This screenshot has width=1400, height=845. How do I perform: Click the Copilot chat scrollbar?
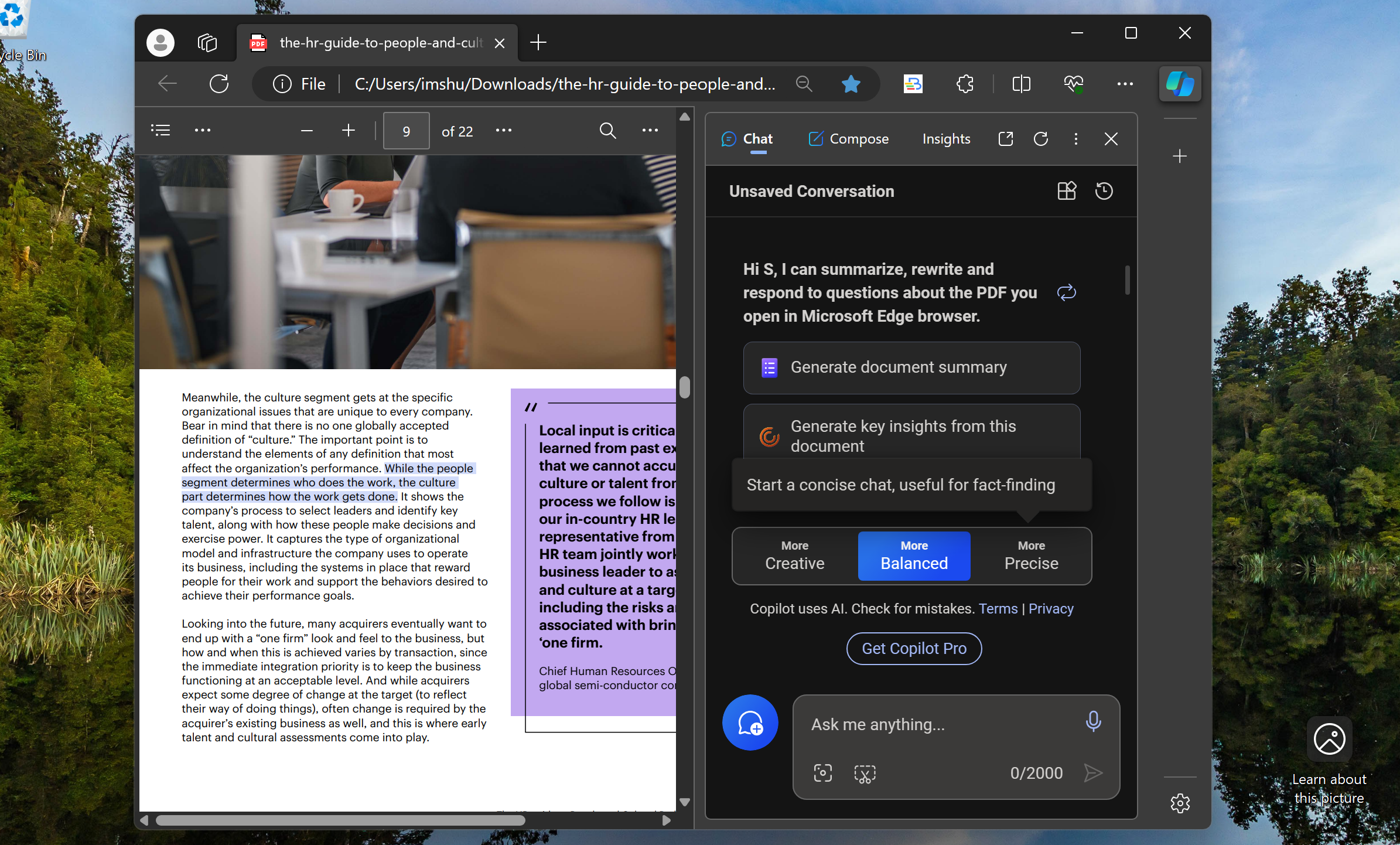(x=1127, y=280)
